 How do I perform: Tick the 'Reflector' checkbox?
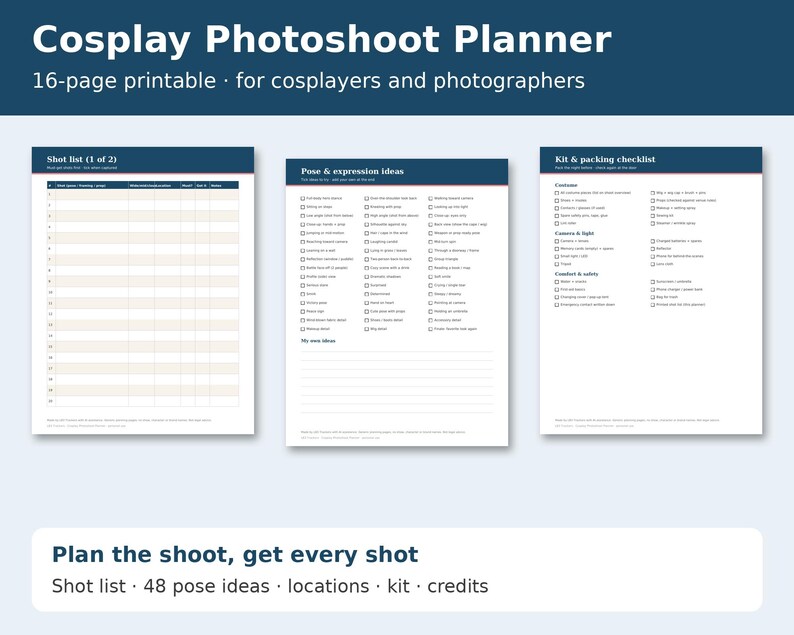click(653, 249)
